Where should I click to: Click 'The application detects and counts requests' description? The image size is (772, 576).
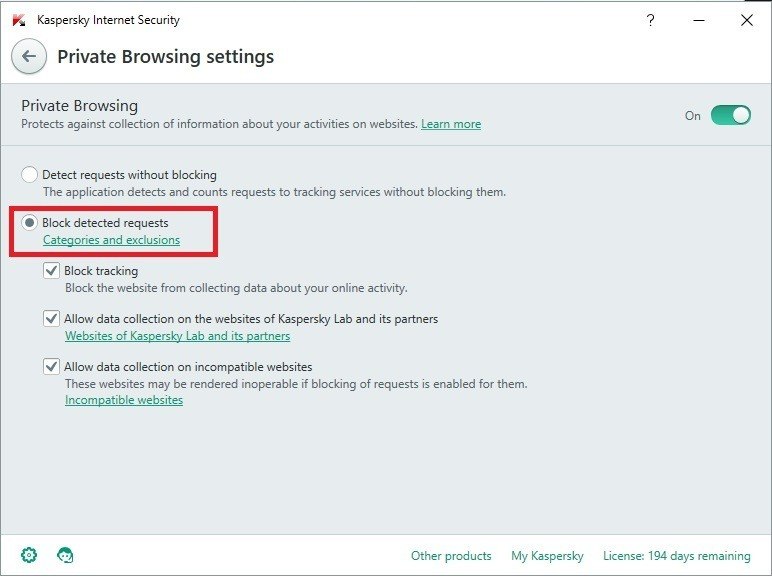tap(274, 192)
